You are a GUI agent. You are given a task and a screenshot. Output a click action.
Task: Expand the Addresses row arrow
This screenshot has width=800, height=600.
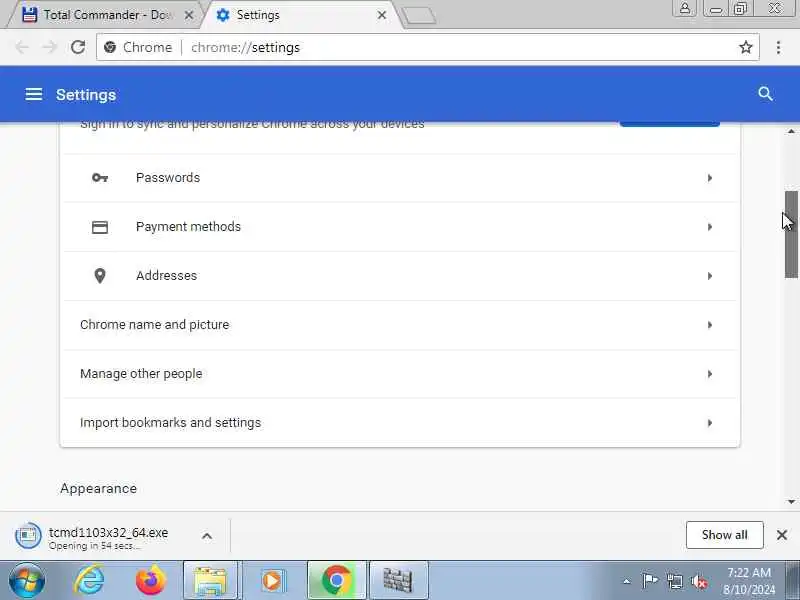tap(710, 276)
